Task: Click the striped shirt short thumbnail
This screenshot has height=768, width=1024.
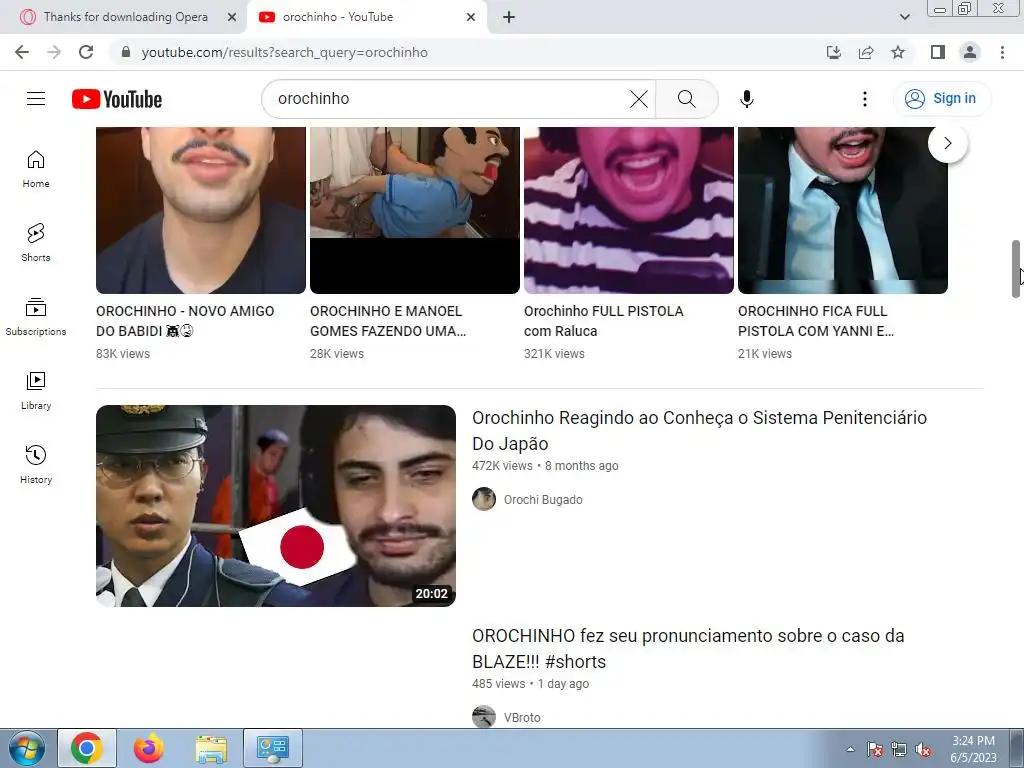Action: pyautogui.click(x=629, y=210)
